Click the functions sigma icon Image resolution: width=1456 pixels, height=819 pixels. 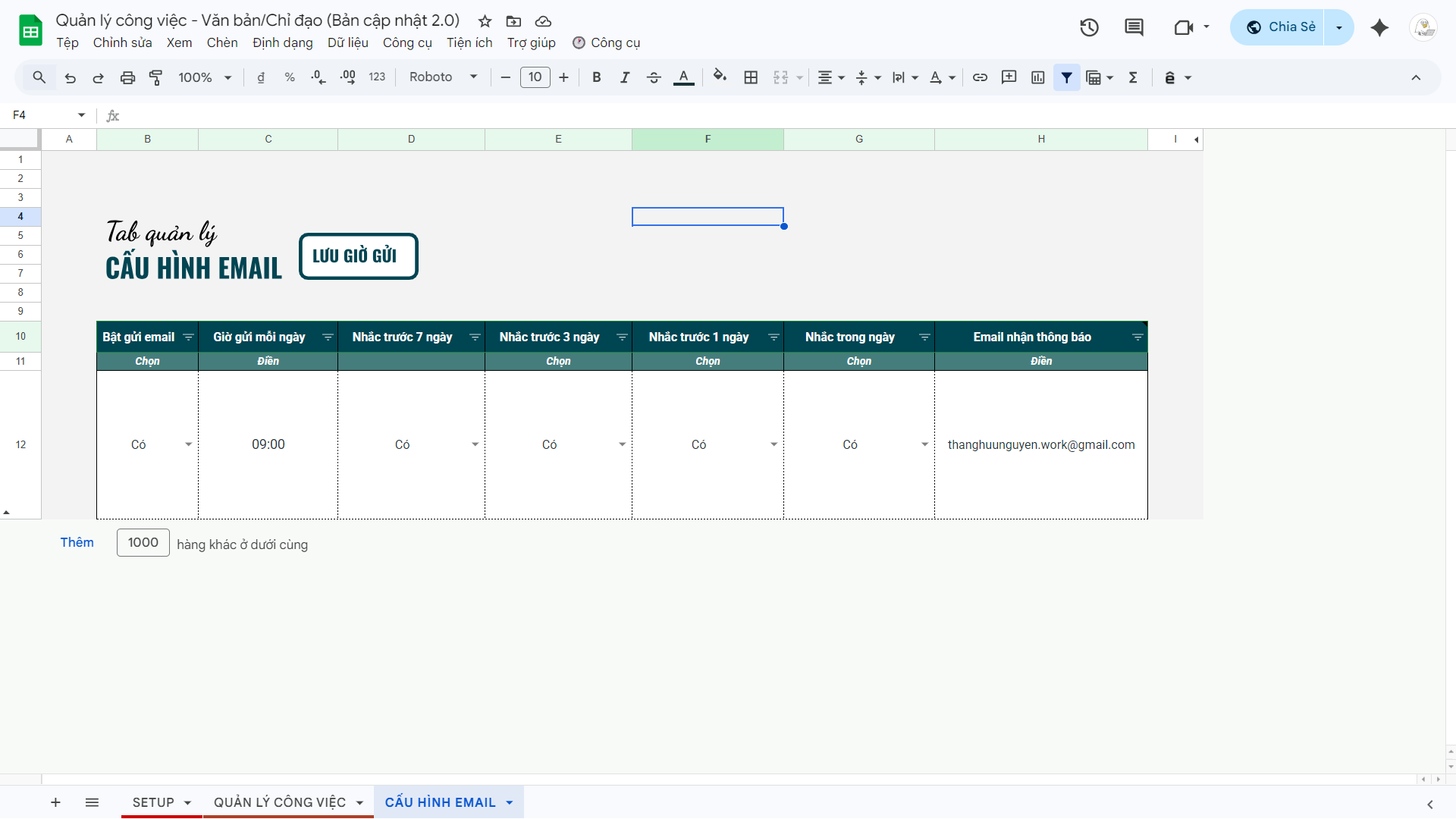point(1133,77)
